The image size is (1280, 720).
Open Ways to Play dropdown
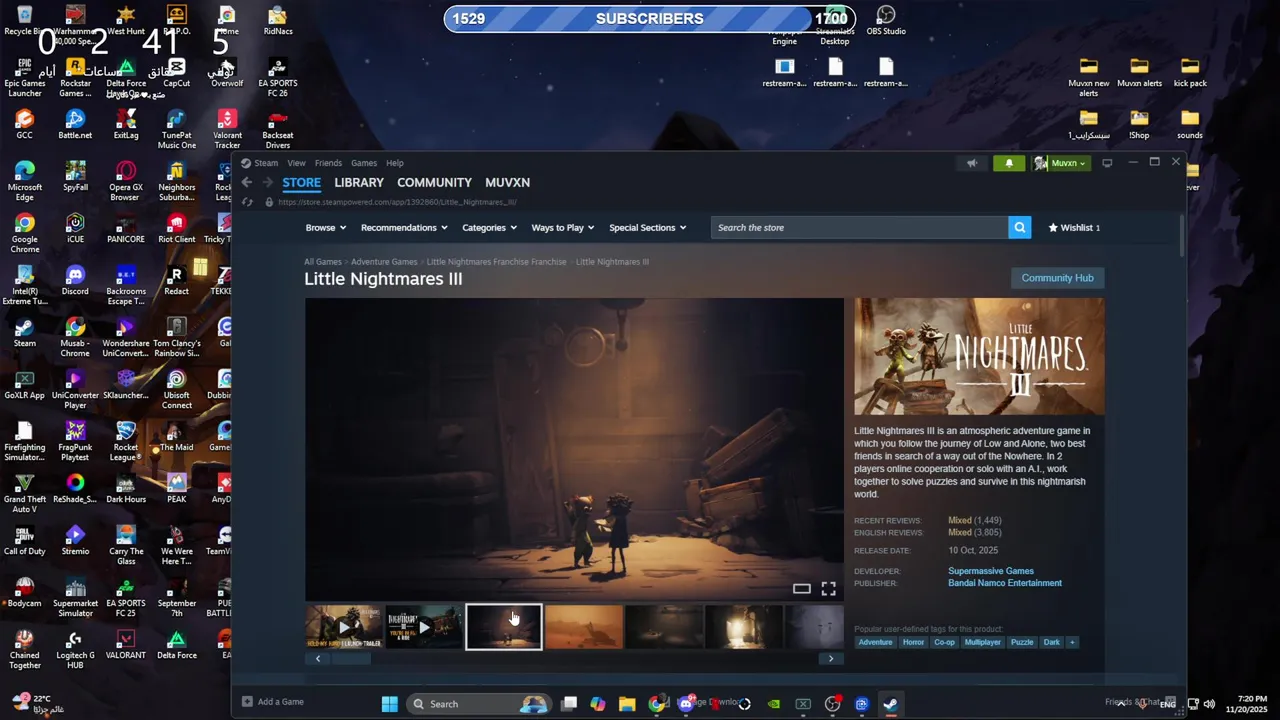[x=562, y=228]
